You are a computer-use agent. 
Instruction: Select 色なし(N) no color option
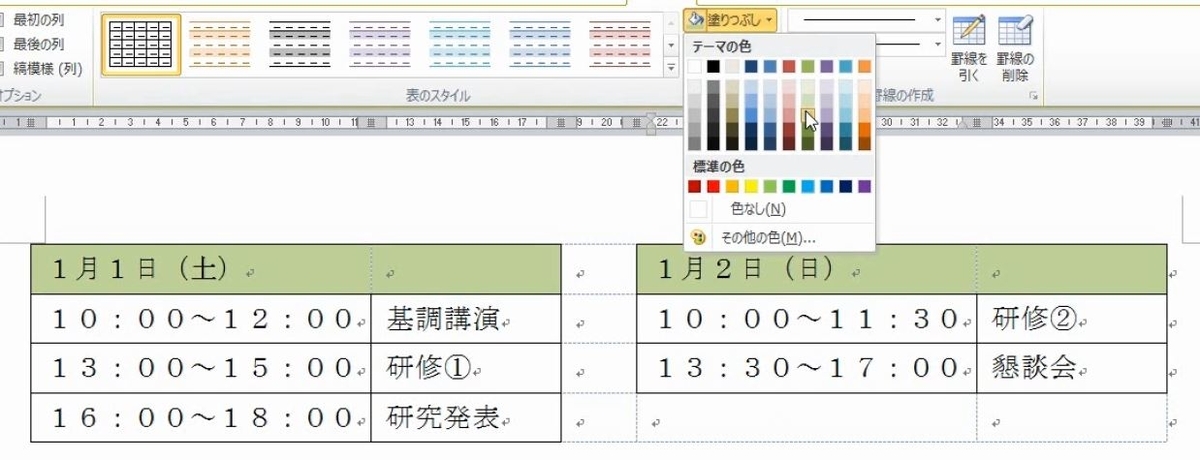(780, 209)
